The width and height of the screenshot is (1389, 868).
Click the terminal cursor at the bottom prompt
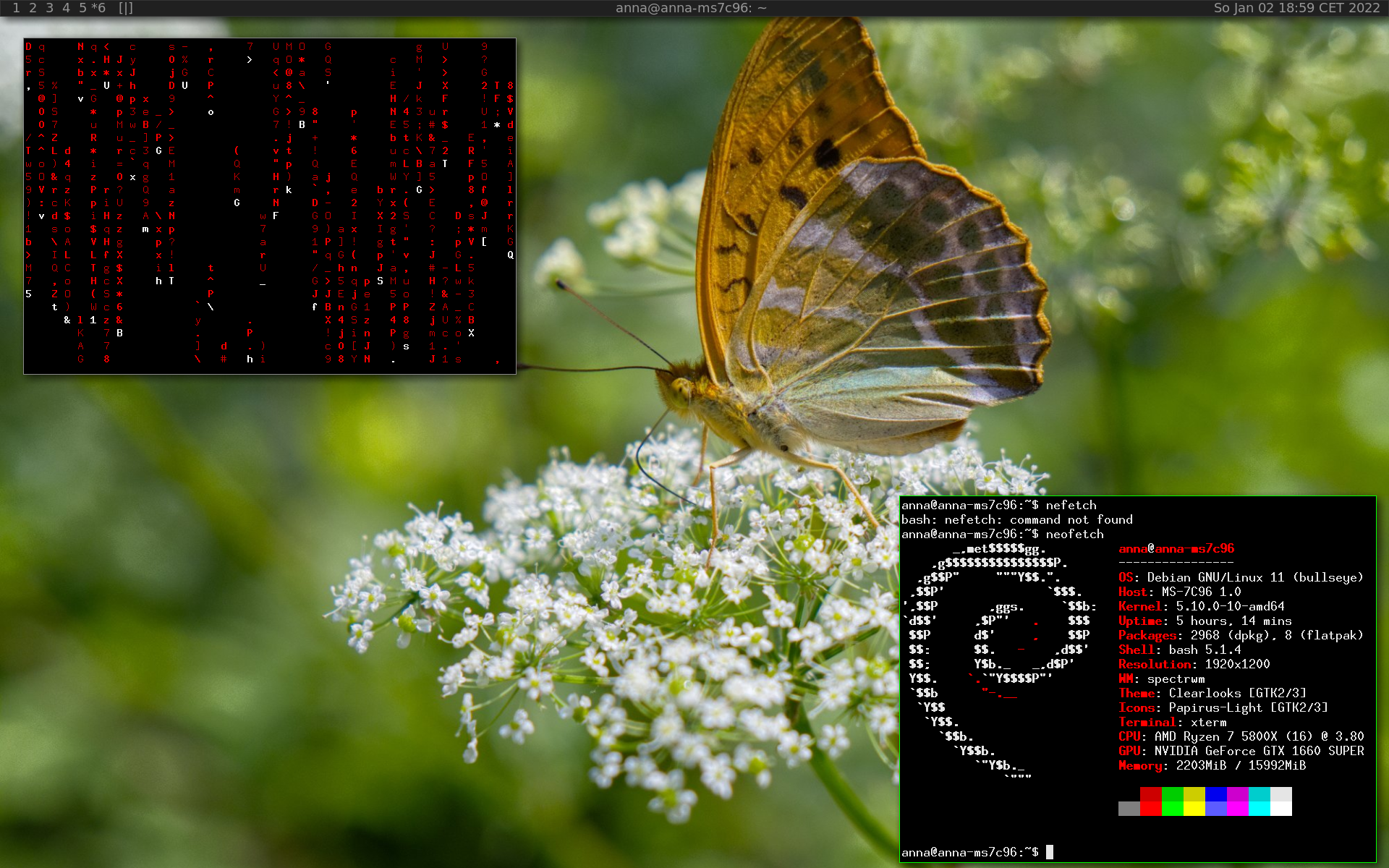pyautogui.click(x=1050, y=852)
